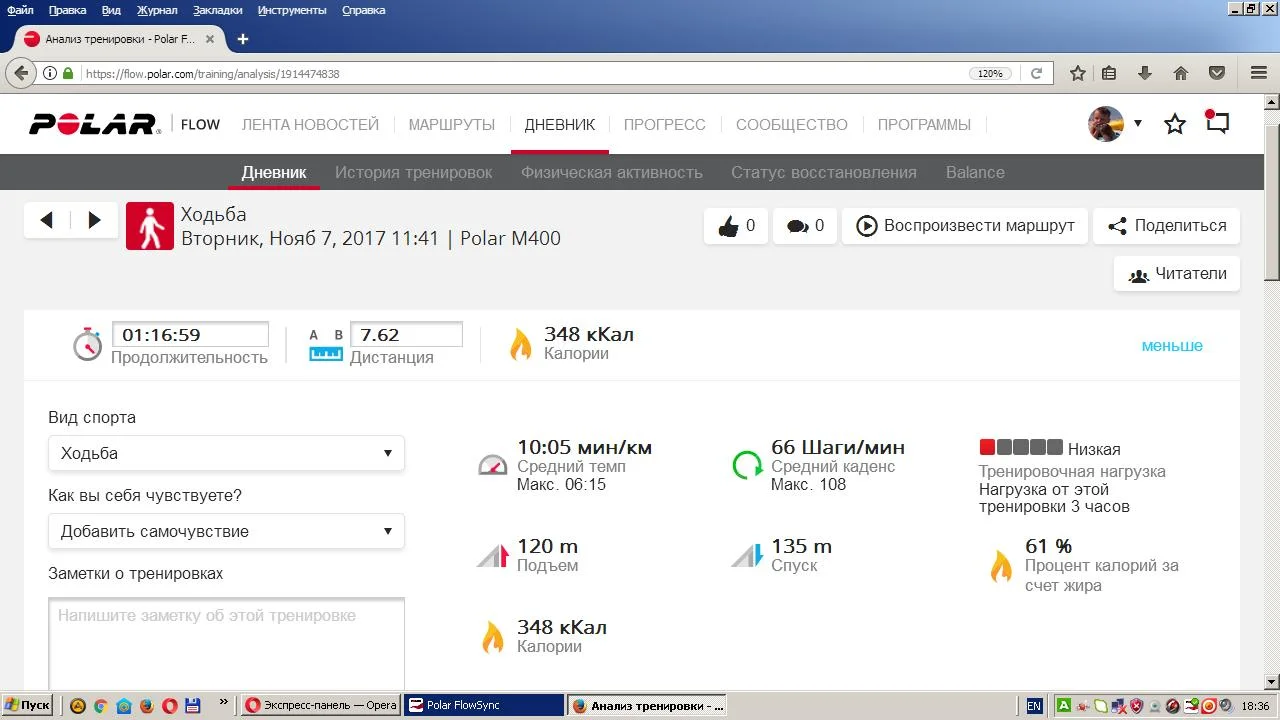The height and width of the screenshot is (720, 1280).
Task: Open ПРОГРЕСС navigation tab
Action: [x=665, y=125]
